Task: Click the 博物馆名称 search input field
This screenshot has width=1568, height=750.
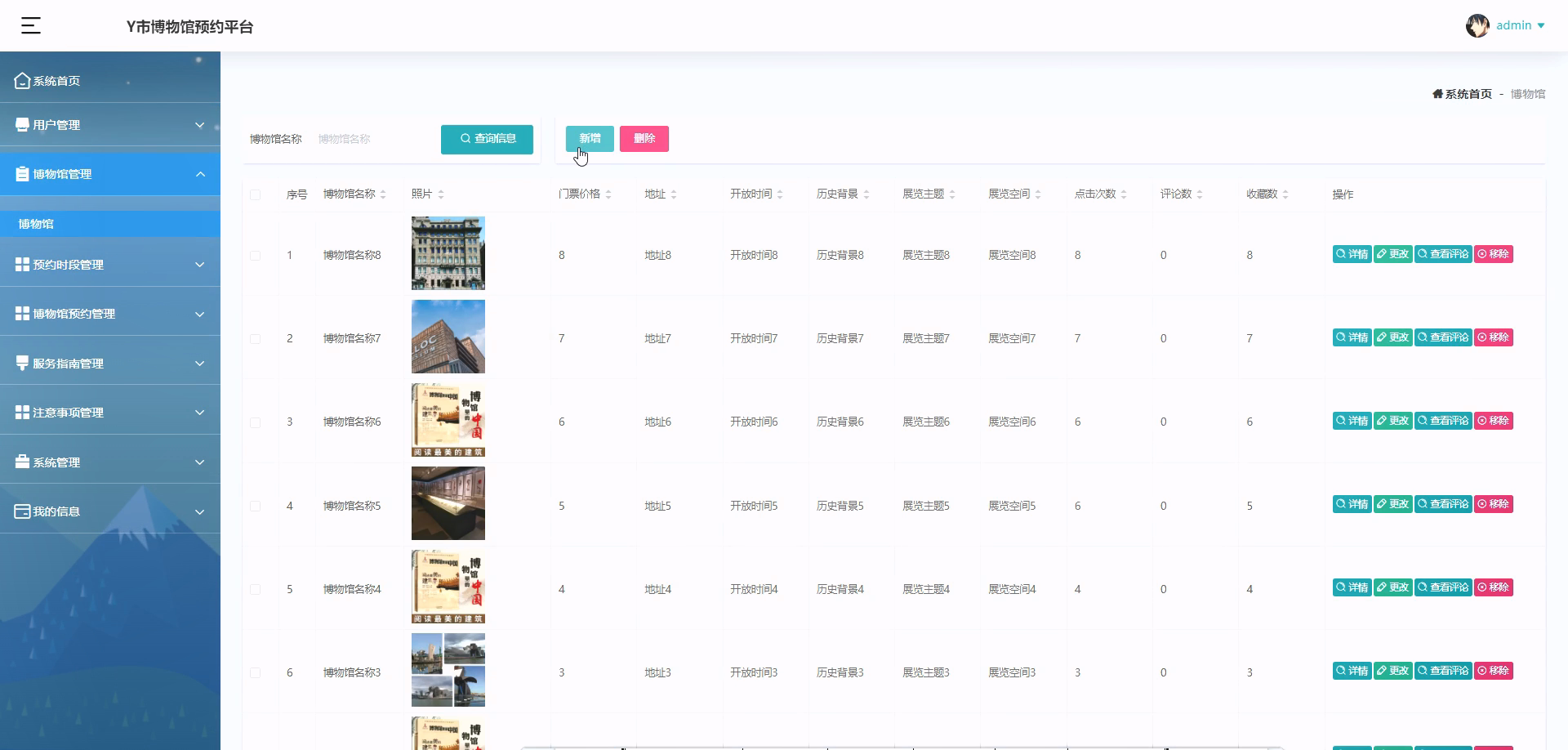Action: [372, 139]
